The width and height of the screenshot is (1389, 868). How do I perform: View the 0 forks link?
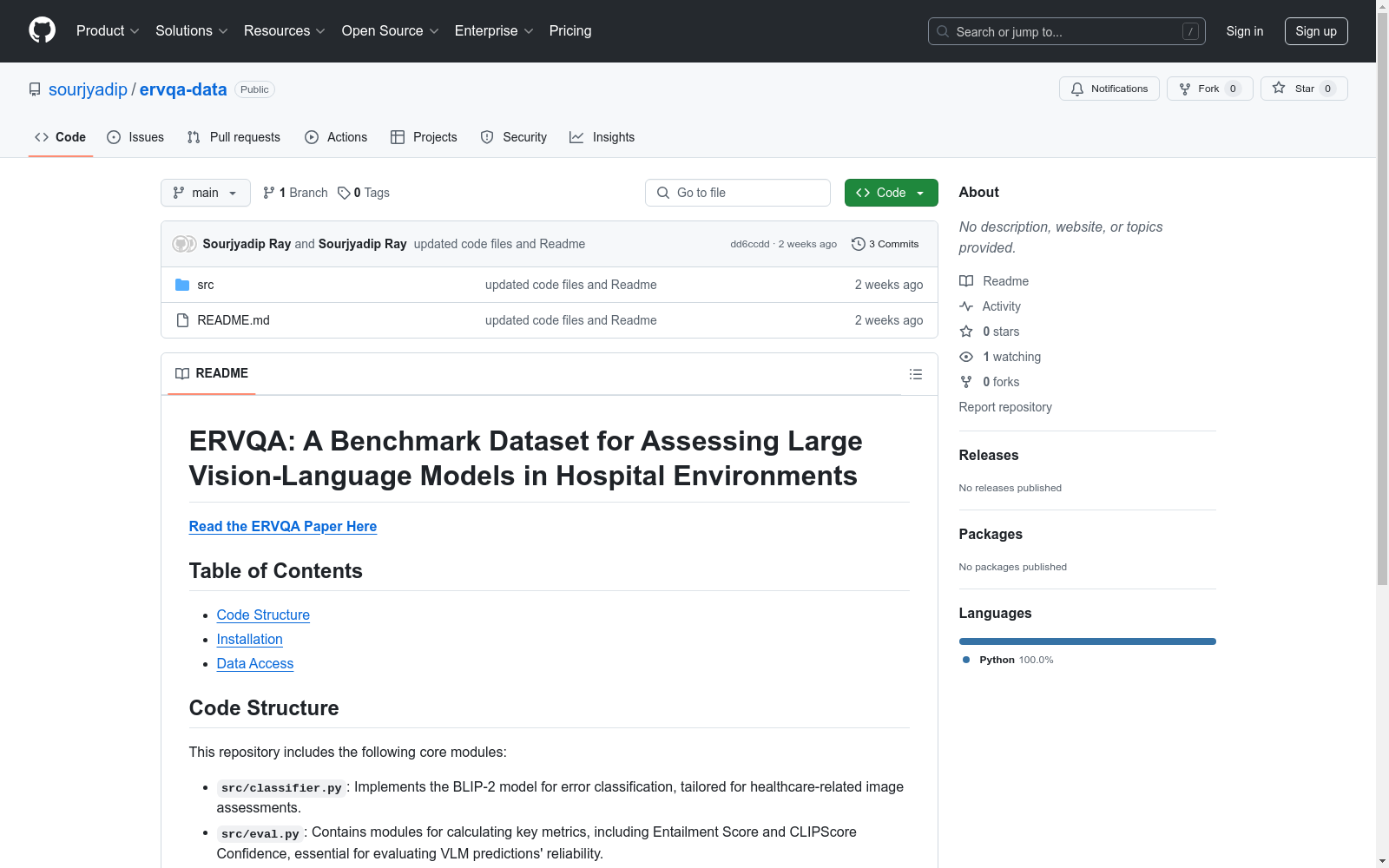(990, 382)
